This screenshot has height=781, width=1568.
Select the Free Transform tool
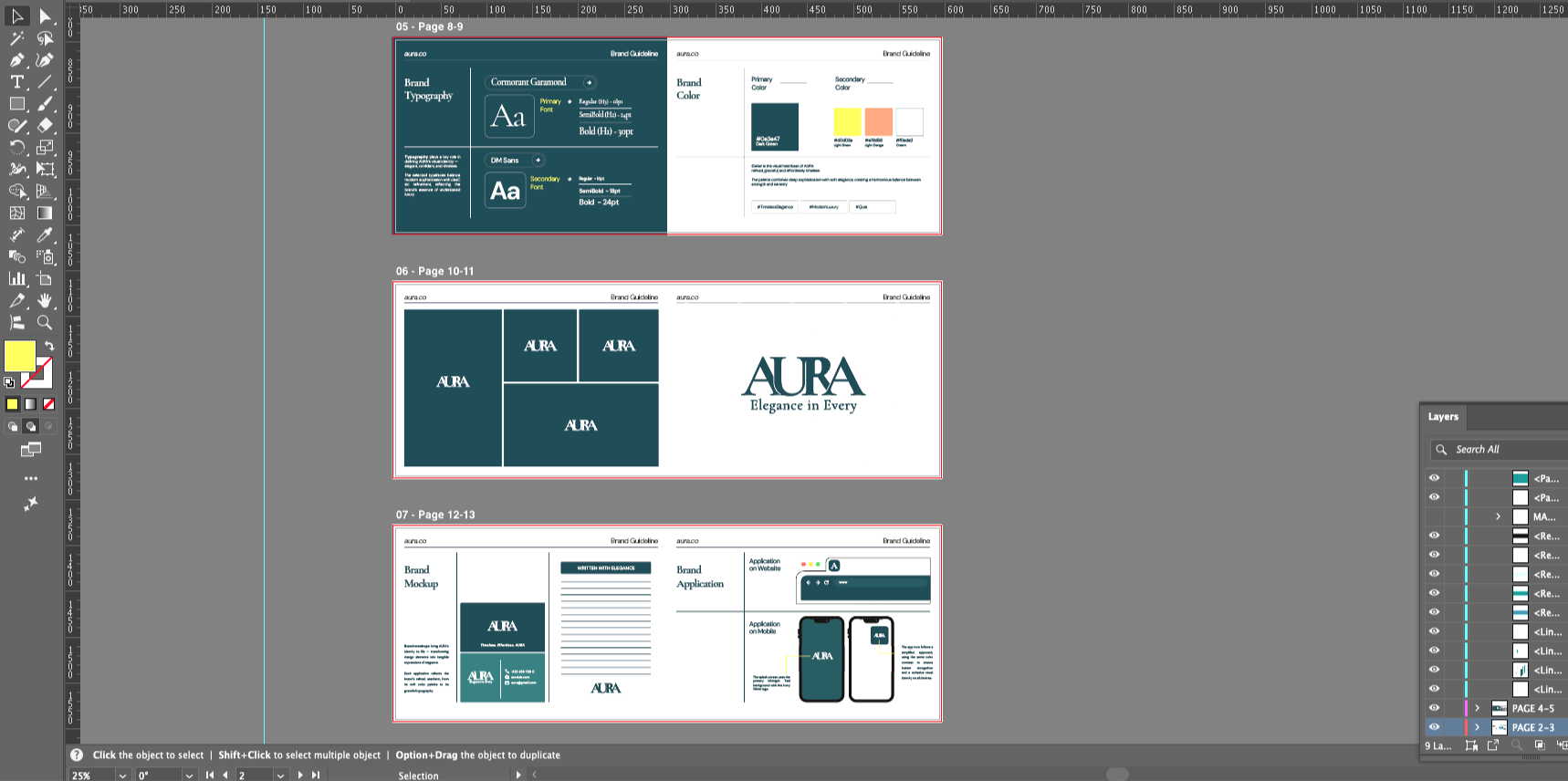(45, 170)
